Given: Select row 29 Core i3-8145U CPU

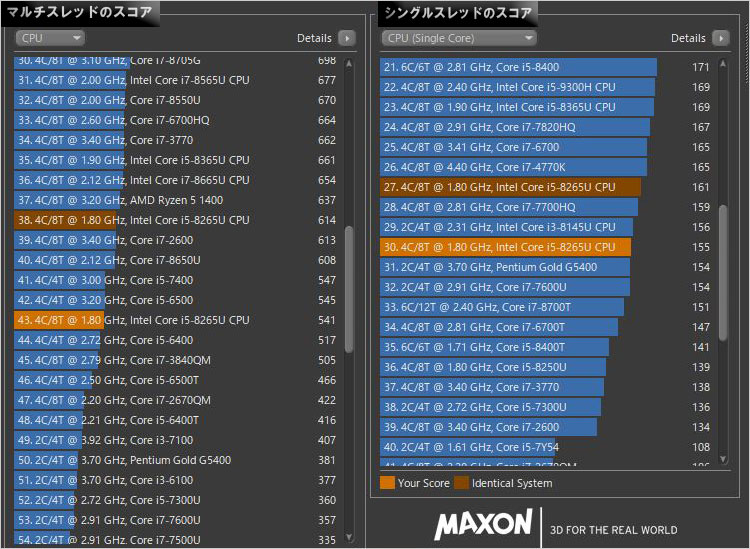Looking at the screenshot, I should [x=545, y=227].
